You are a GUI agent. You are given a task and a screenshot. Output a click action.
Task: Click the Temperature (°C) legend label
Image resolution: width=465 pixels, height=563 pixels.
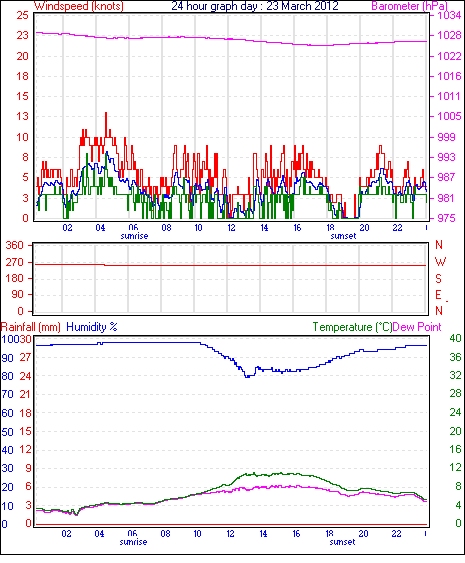click(x=352, y=327)
